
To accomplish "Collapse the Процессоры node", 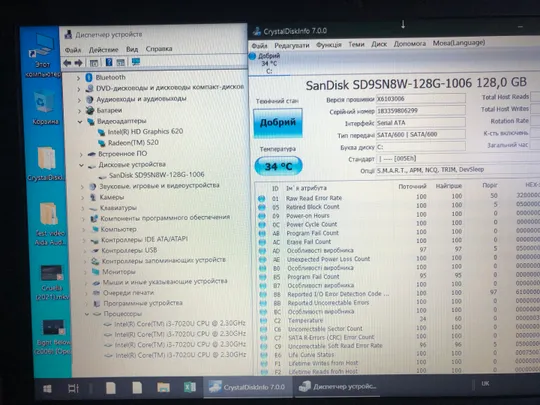I will tap(87, 314).
